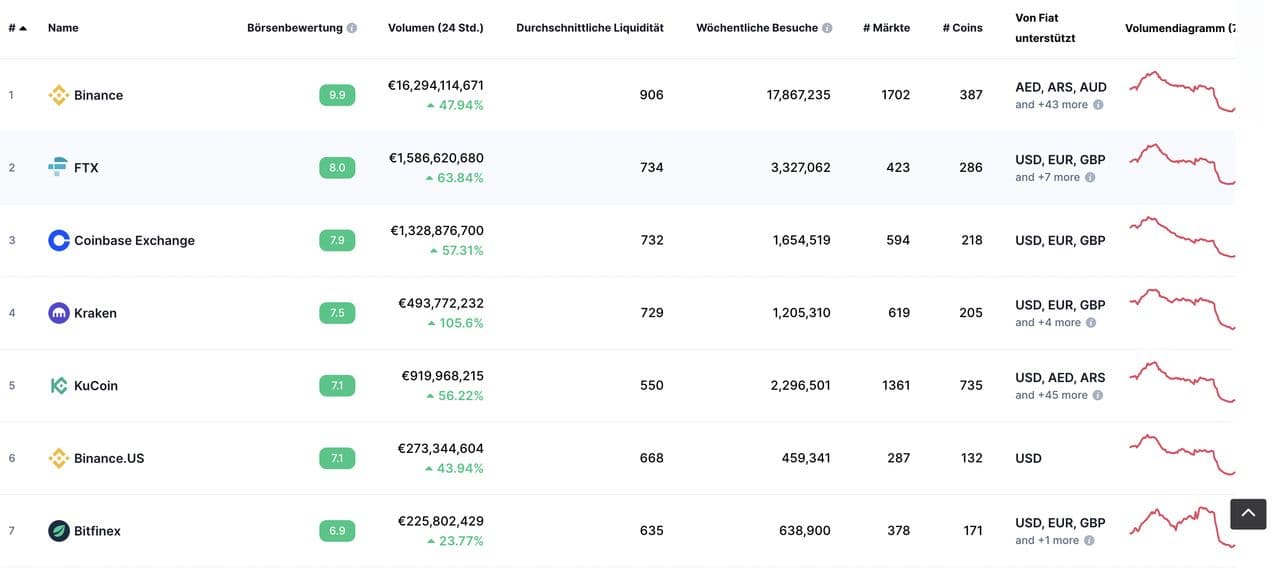This screenshot has height=572, width=1280.
Task: Open the Kraken exchange page link
Action: pos(95,313)
